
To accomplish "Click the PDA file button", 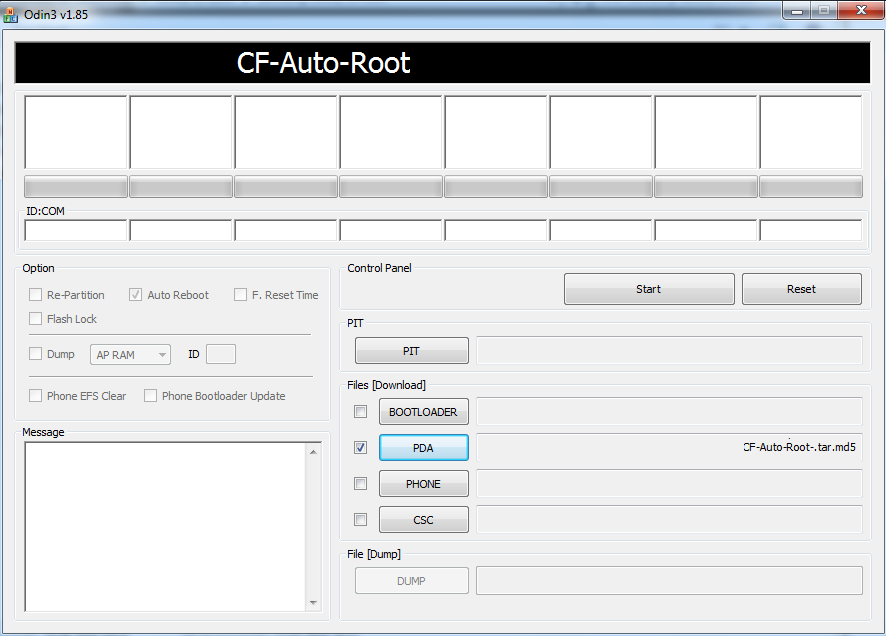I will tap(424, 448).
